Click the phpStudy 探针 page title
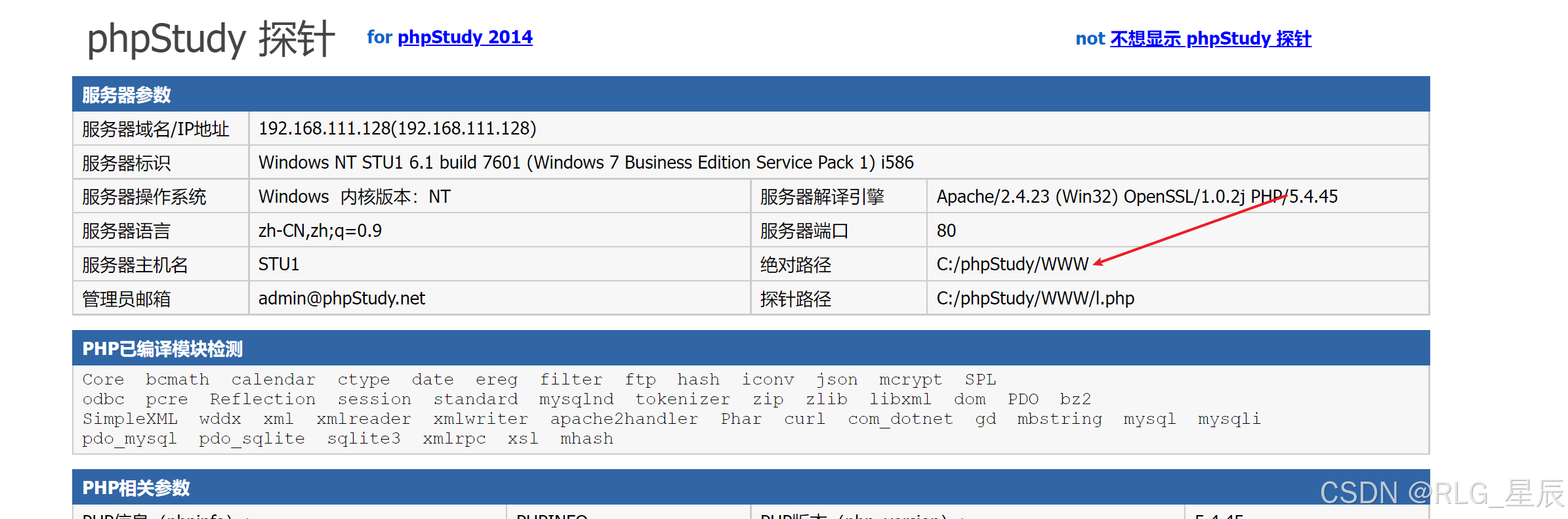Image resolution: width=1568 pixels, height=519 pixels. 211,39
